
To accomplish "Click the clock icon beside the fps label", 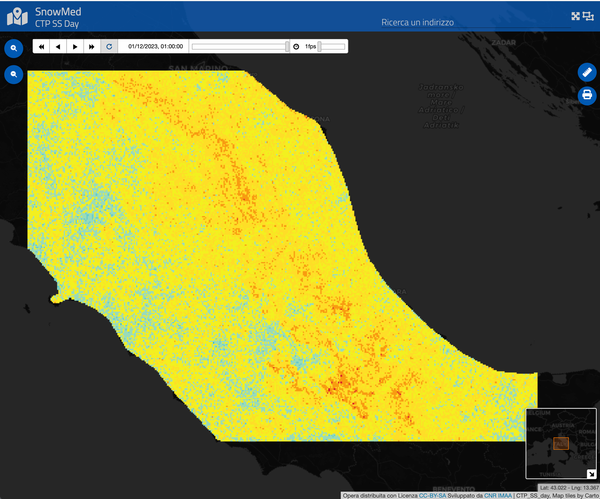I will point(296,46).
